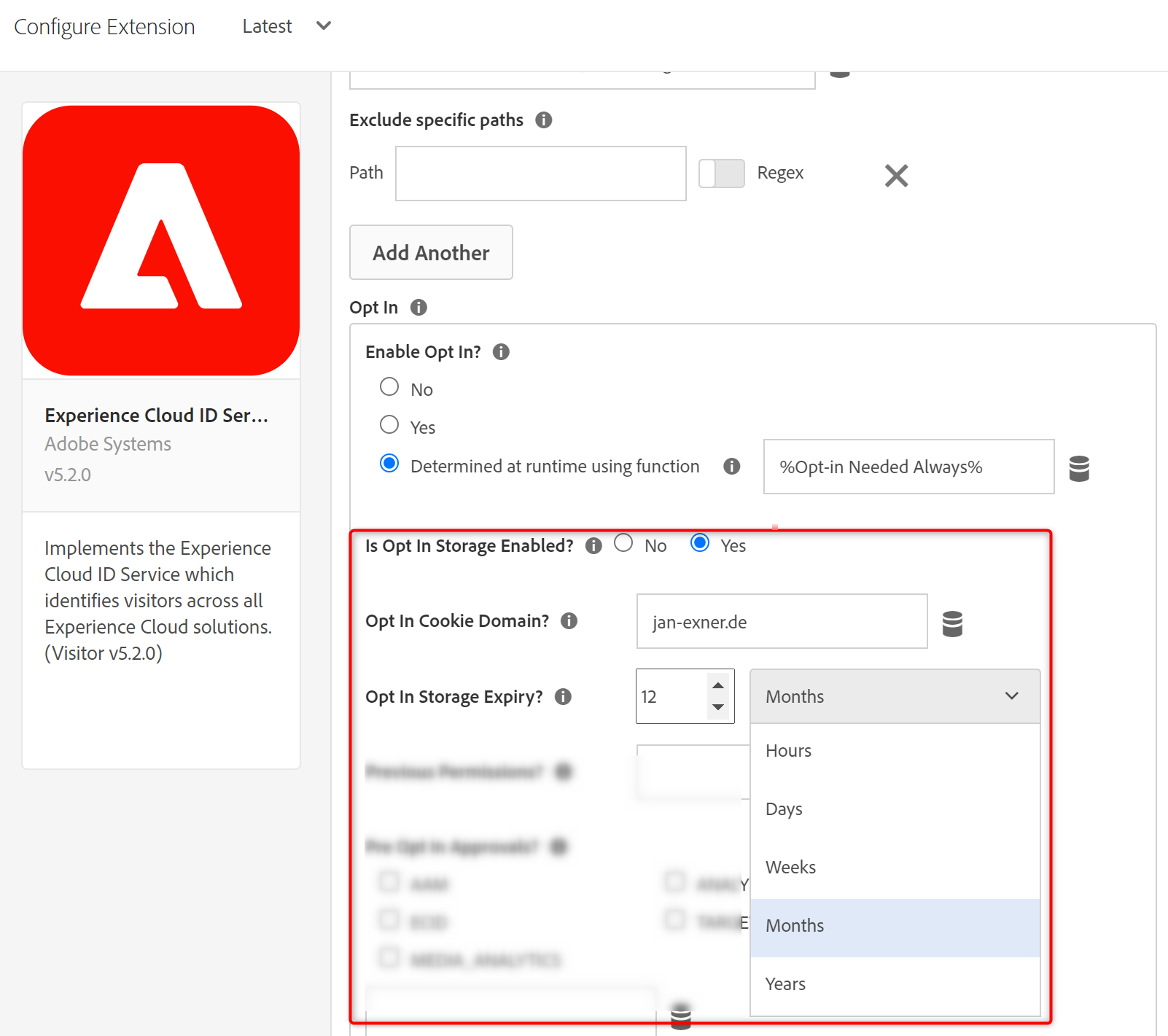The image size is (1168, 1036).
Task: Increase storage expiry value with up arrow
Action: [x=718, y=685]
